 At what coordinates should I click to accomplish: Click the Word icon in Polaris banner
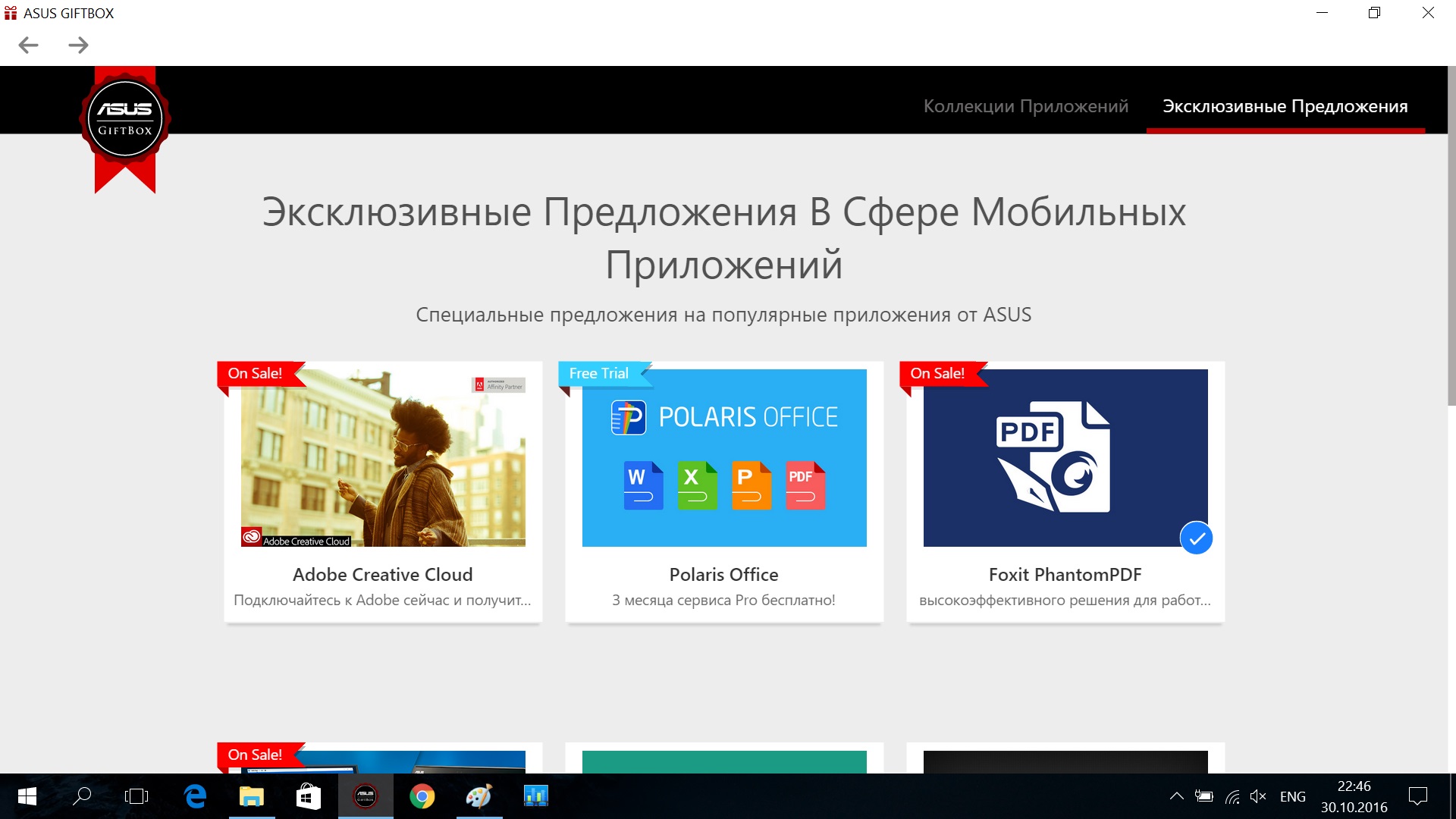pyautogui.click(x=643, y=485)
